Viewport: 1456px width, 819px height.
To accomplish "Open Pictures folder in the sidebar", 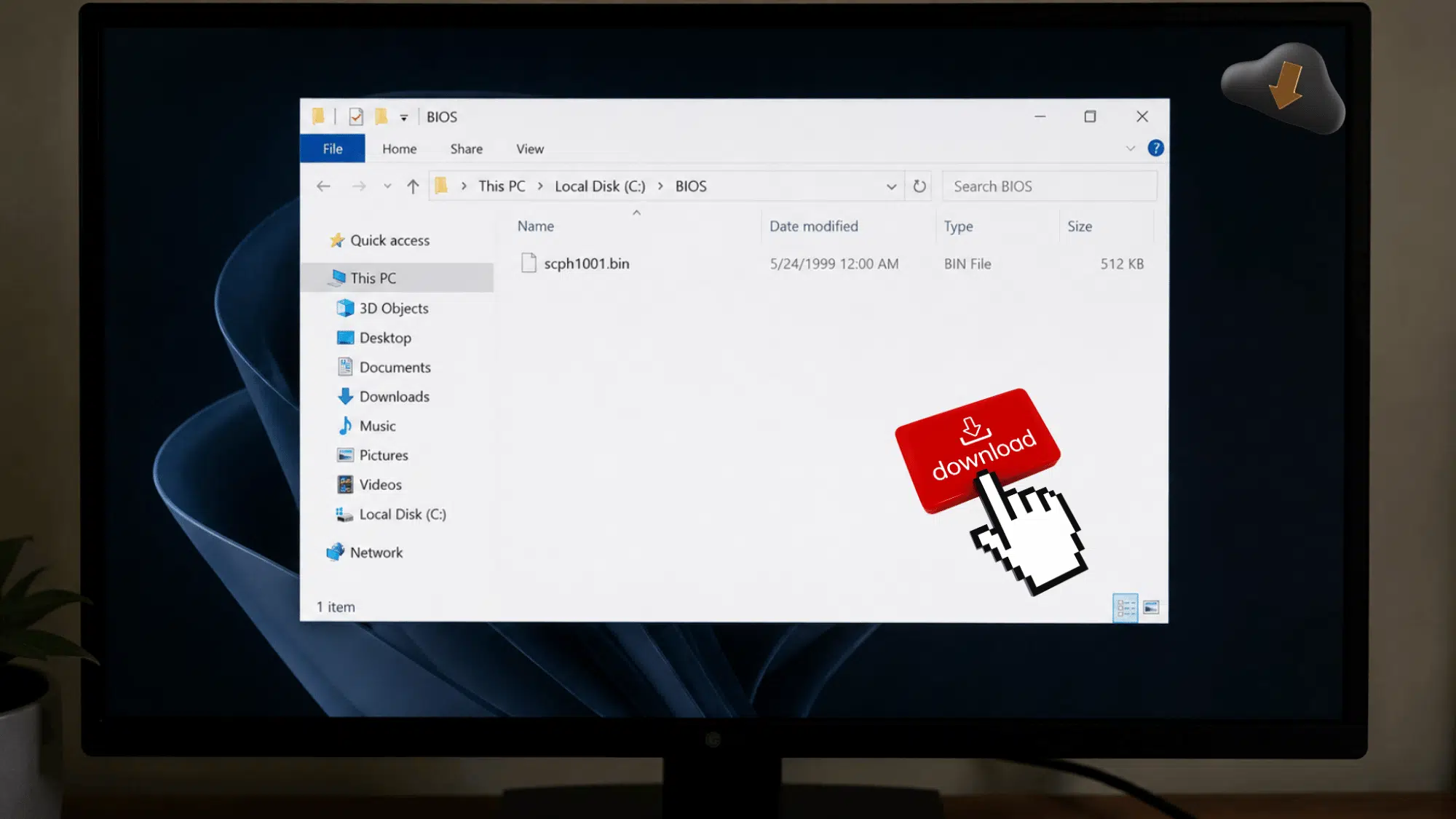I will 384,455.
